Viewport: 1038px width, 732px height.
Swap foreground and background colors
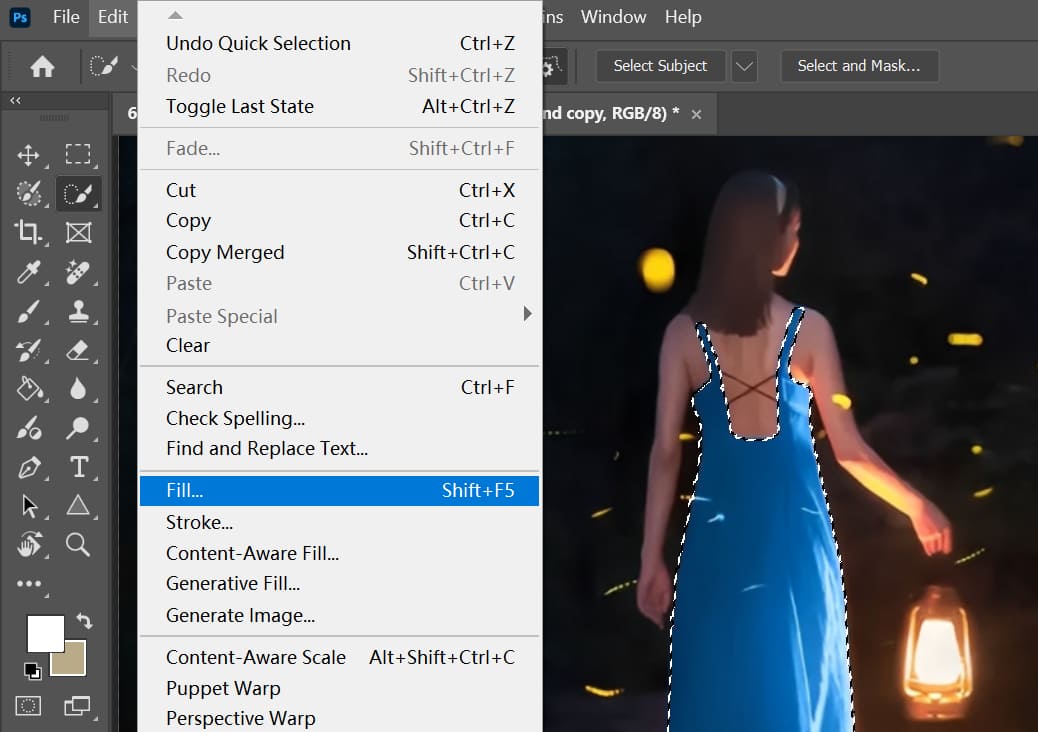coord(84,622)
